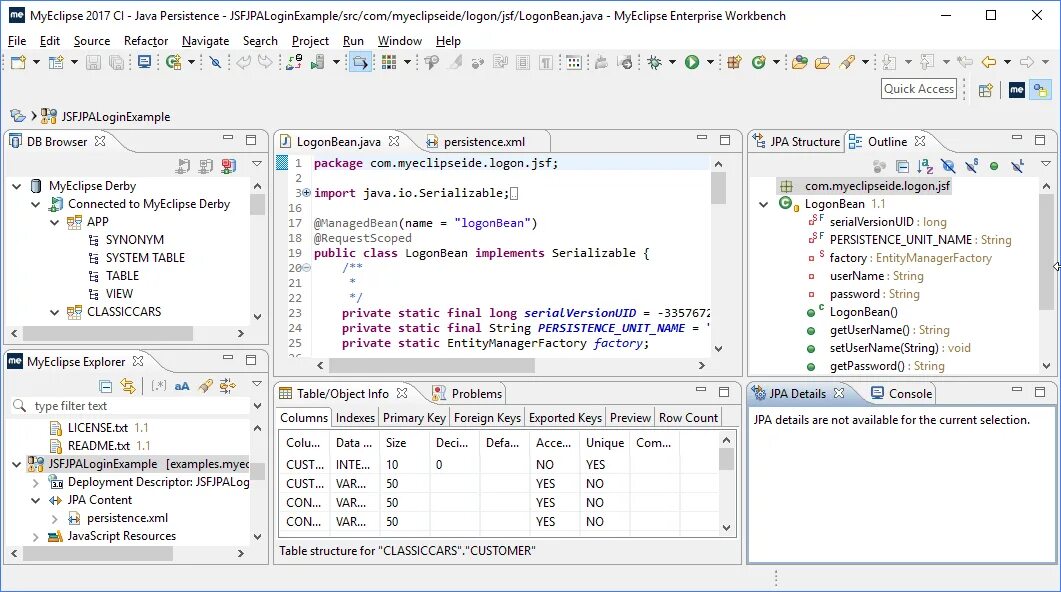
Task: Toggle alphabetical Sort in Outline
Action: 925,166
